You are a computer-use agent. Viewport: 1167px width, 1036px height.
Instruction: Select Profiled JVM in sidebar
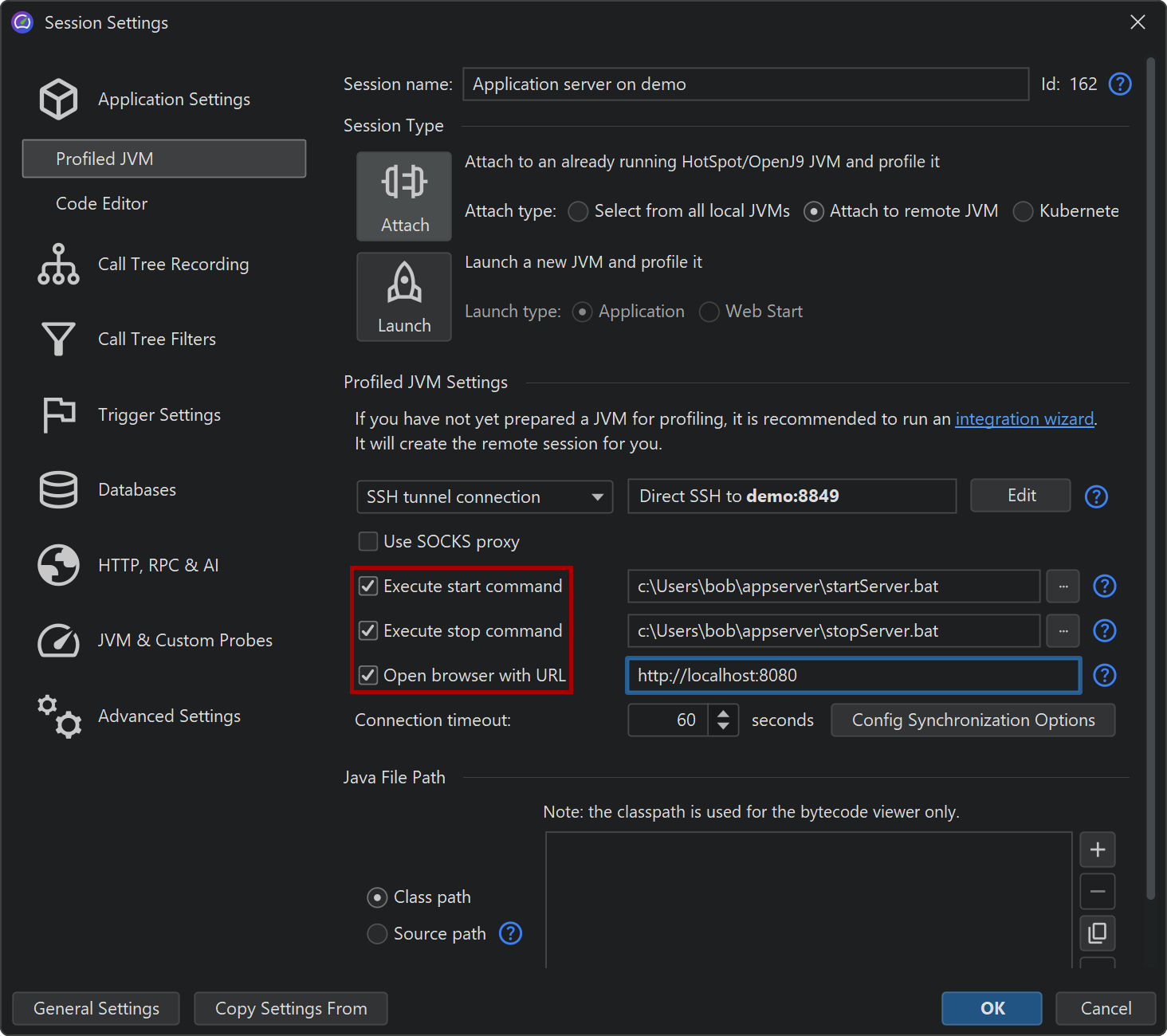coord(164,159)
